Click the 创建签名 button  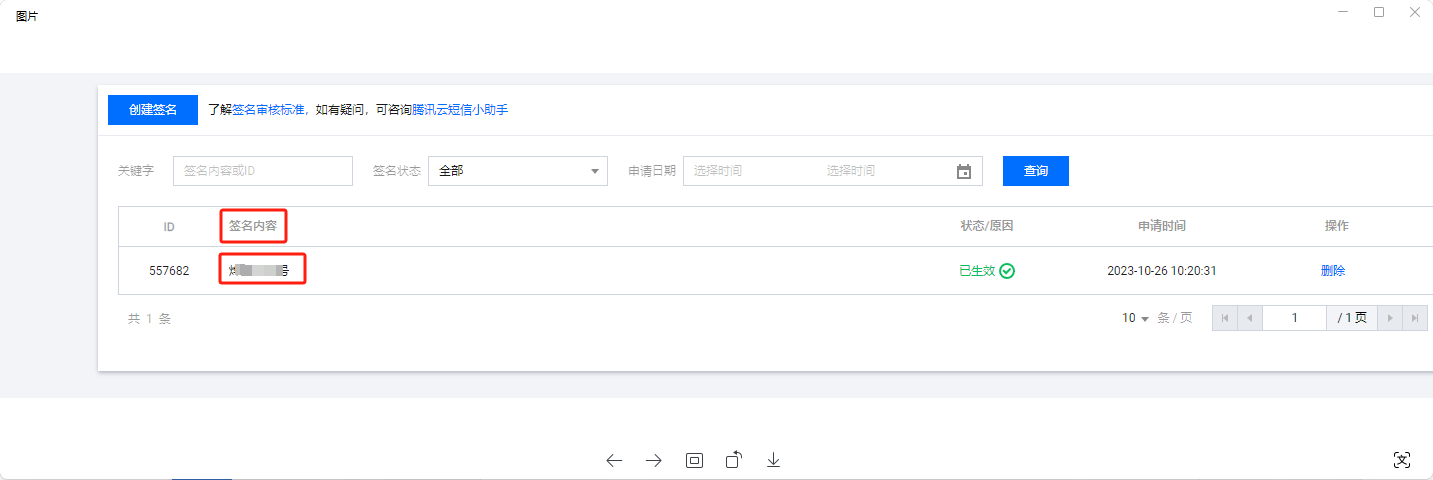coord(153,110)
